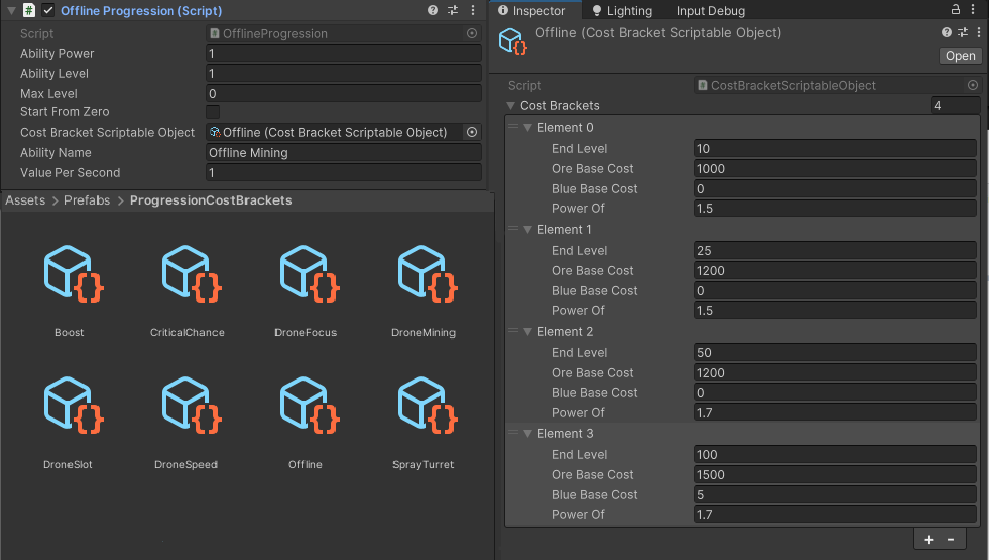Click the C# script icon of Offline Progression
This screenshot has width=992, height=560.
click(28, 10)
